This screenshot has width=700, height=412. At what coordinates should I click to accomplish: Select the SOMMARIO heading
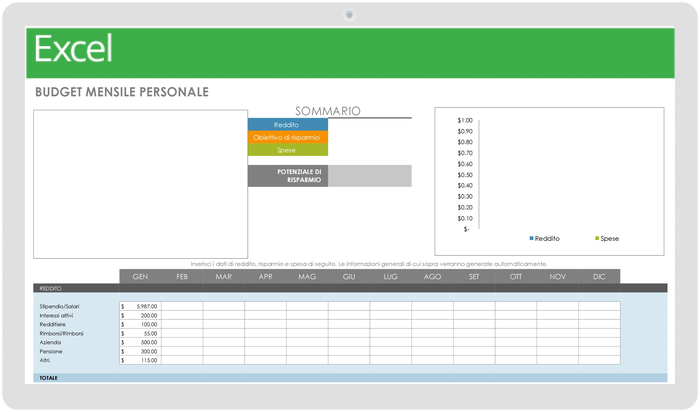[x=328, y=111]
